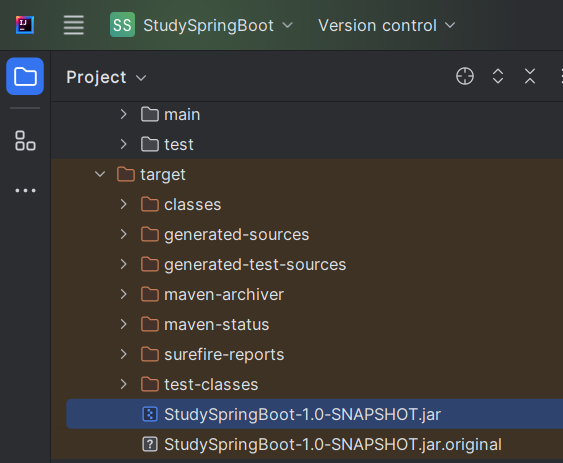Expand the main folder chevron

coord(124,114)
